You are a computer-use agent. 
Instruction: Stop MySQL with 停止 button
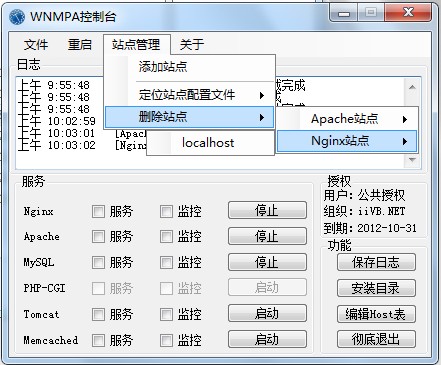click(x=267, y=262)
